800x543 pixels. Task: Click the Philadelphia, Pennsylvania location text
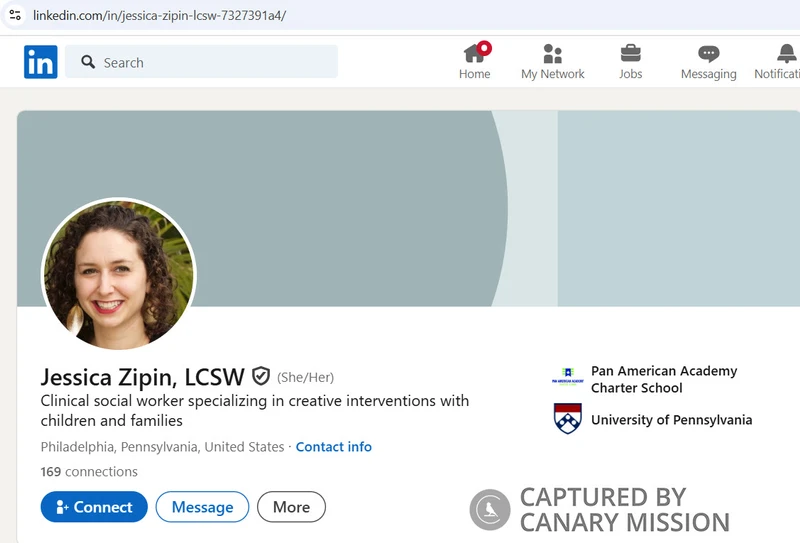[162, 447]
